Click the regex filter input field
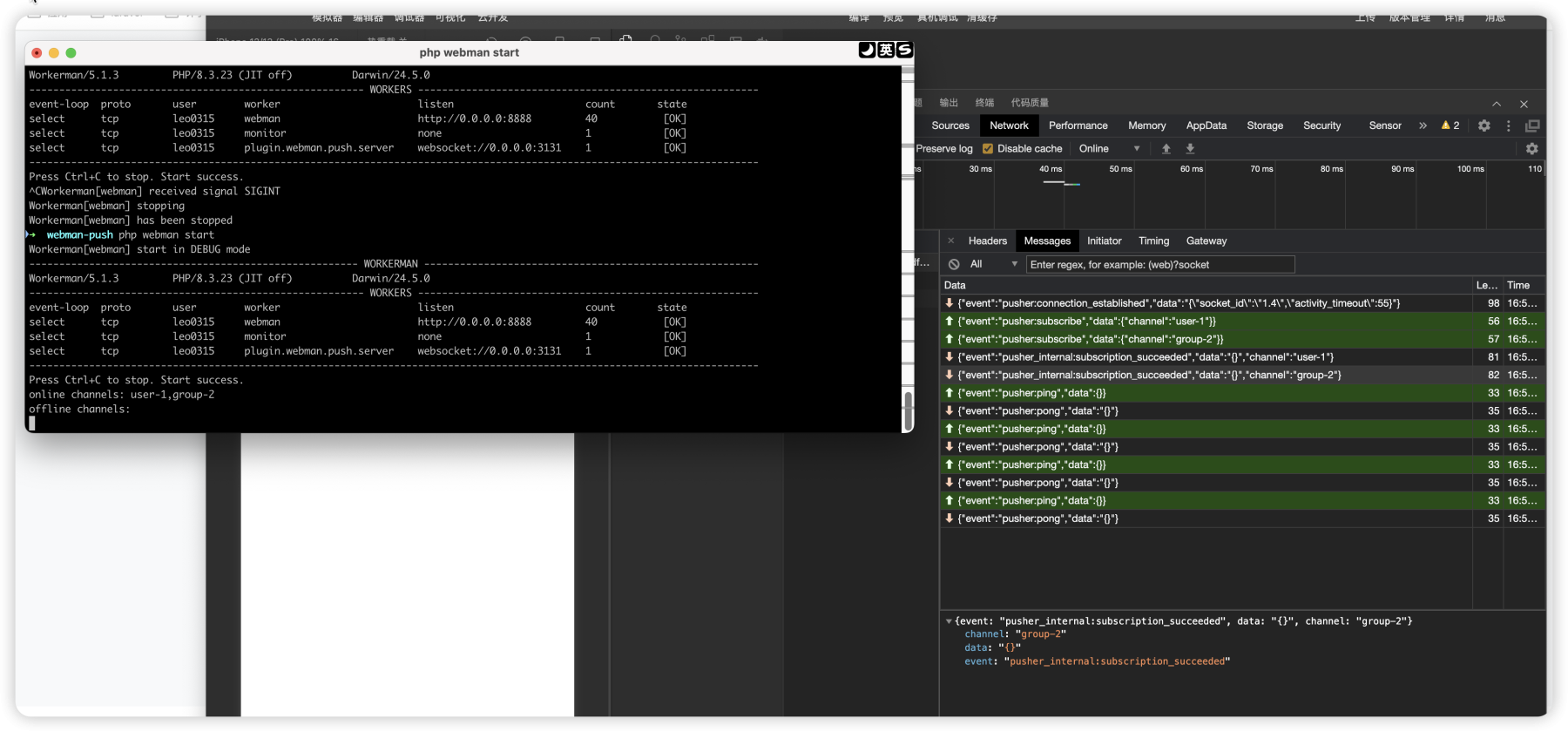The height and width of the screenshot is (732, 1568). 1160,264
